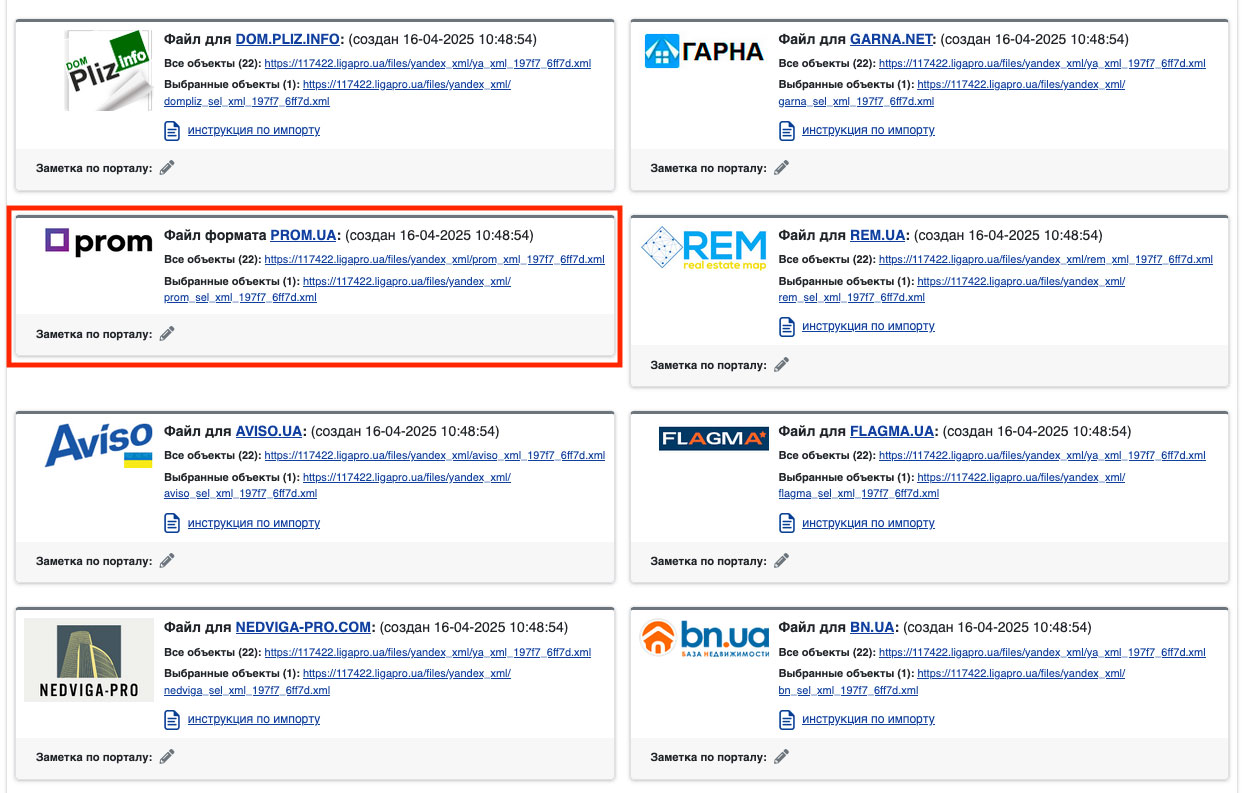Open all-objects XML link for DOM.PLIZ.INFO
1245x793 pixels.
[428, 64]
